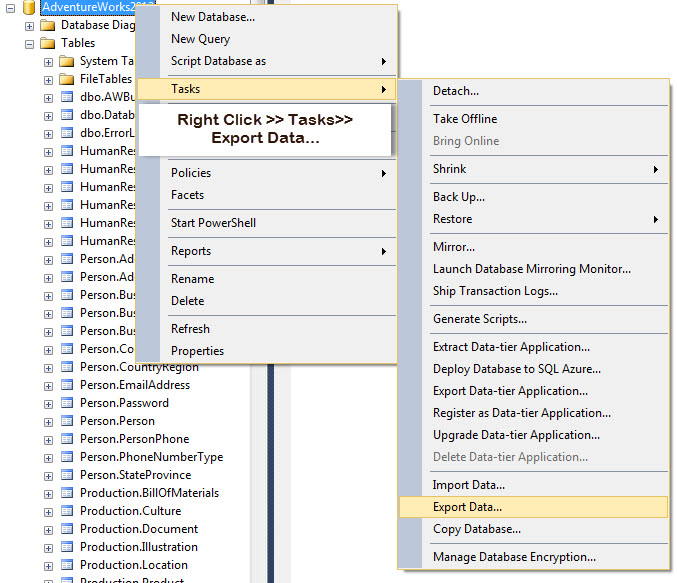677x583 pixels.
Task: Select Facets from context menu
Action: [266, 195]
